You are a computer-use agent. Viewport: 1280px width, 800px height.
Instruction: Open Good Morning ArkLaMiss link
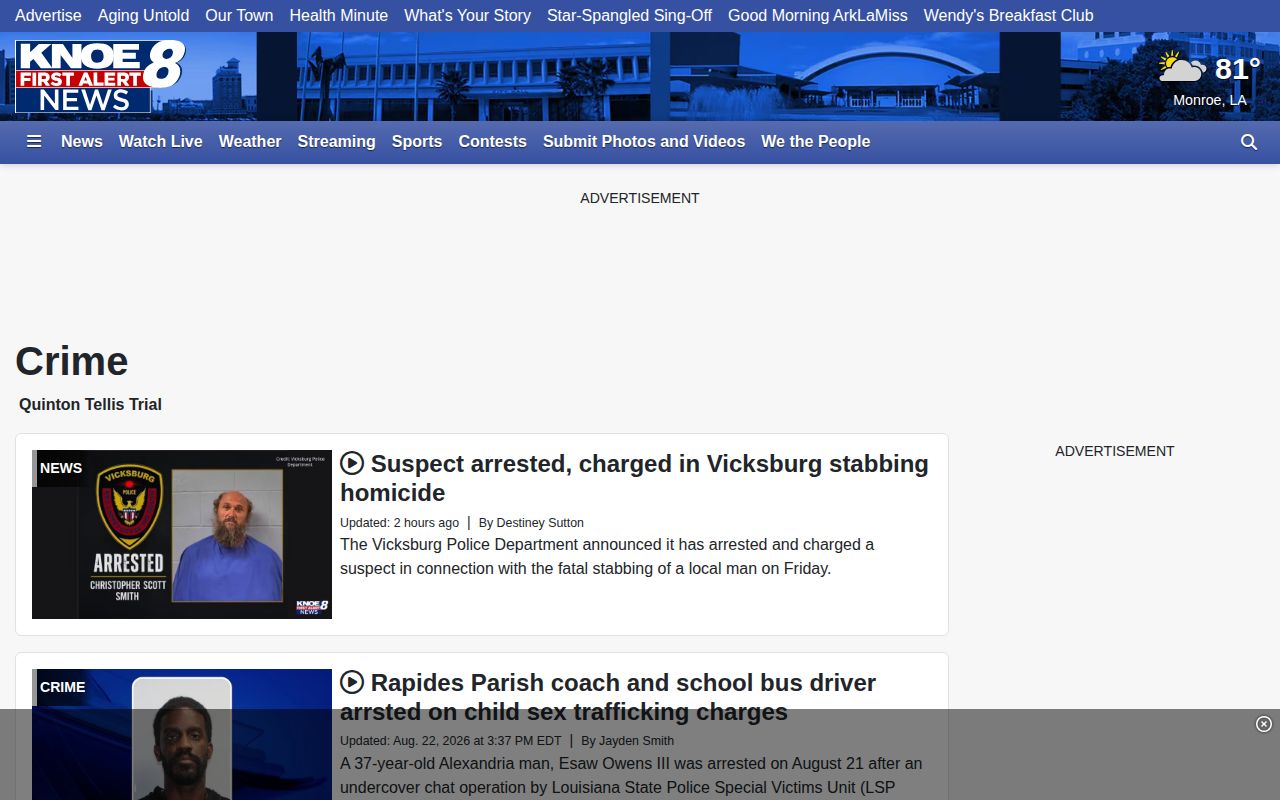(818, 16)
